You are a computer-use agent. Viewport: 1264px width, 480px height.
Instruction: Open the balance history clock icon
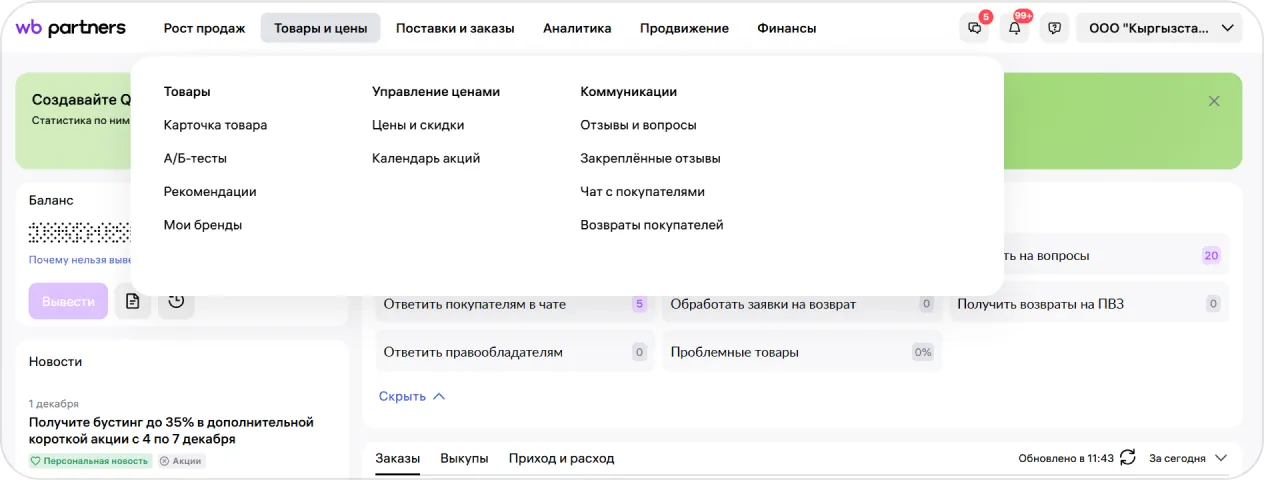coord(176,301)
